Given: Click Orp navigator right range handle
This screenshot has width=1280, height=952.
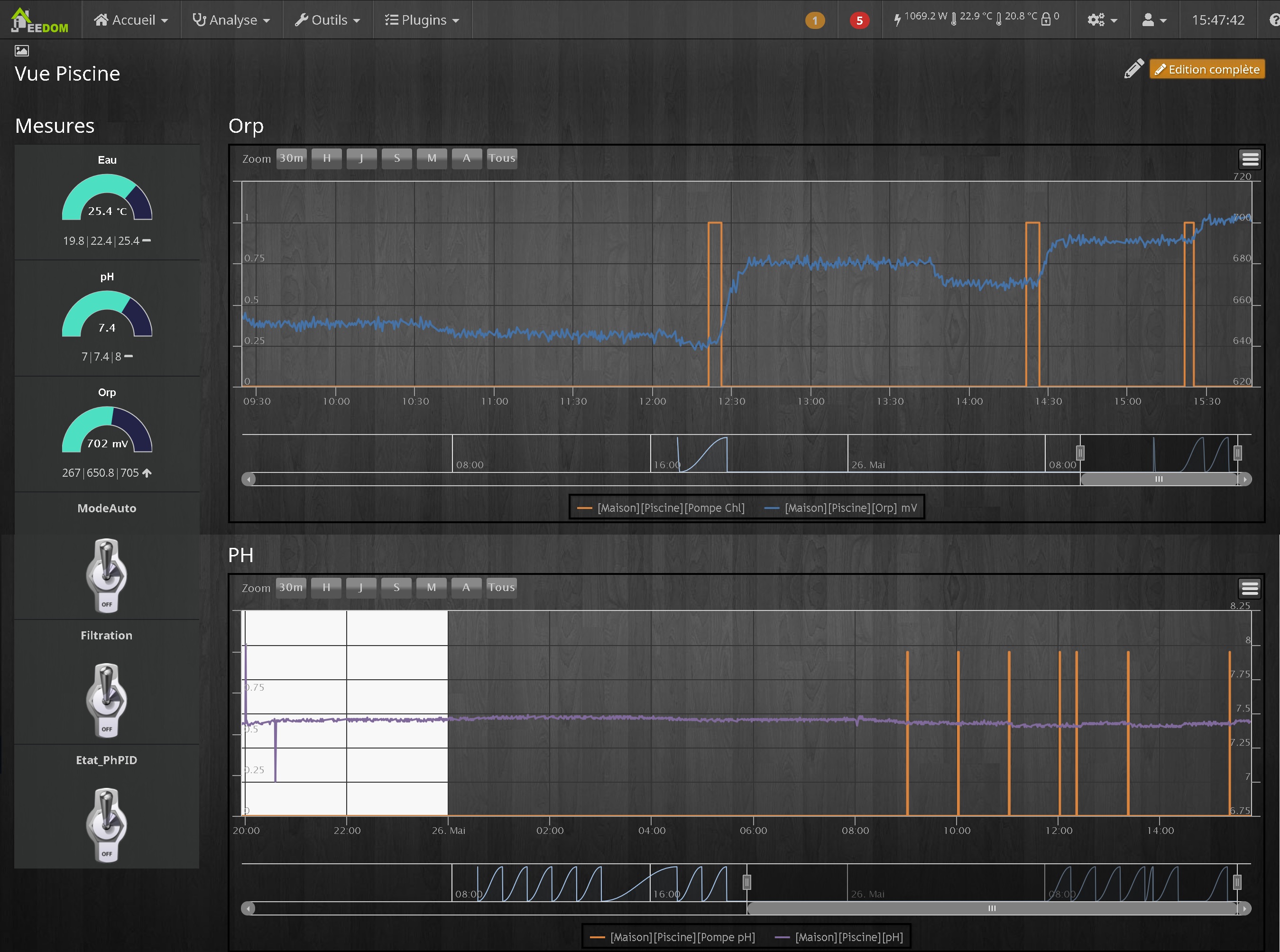Looking at the screenshot, I should 1237,453.
